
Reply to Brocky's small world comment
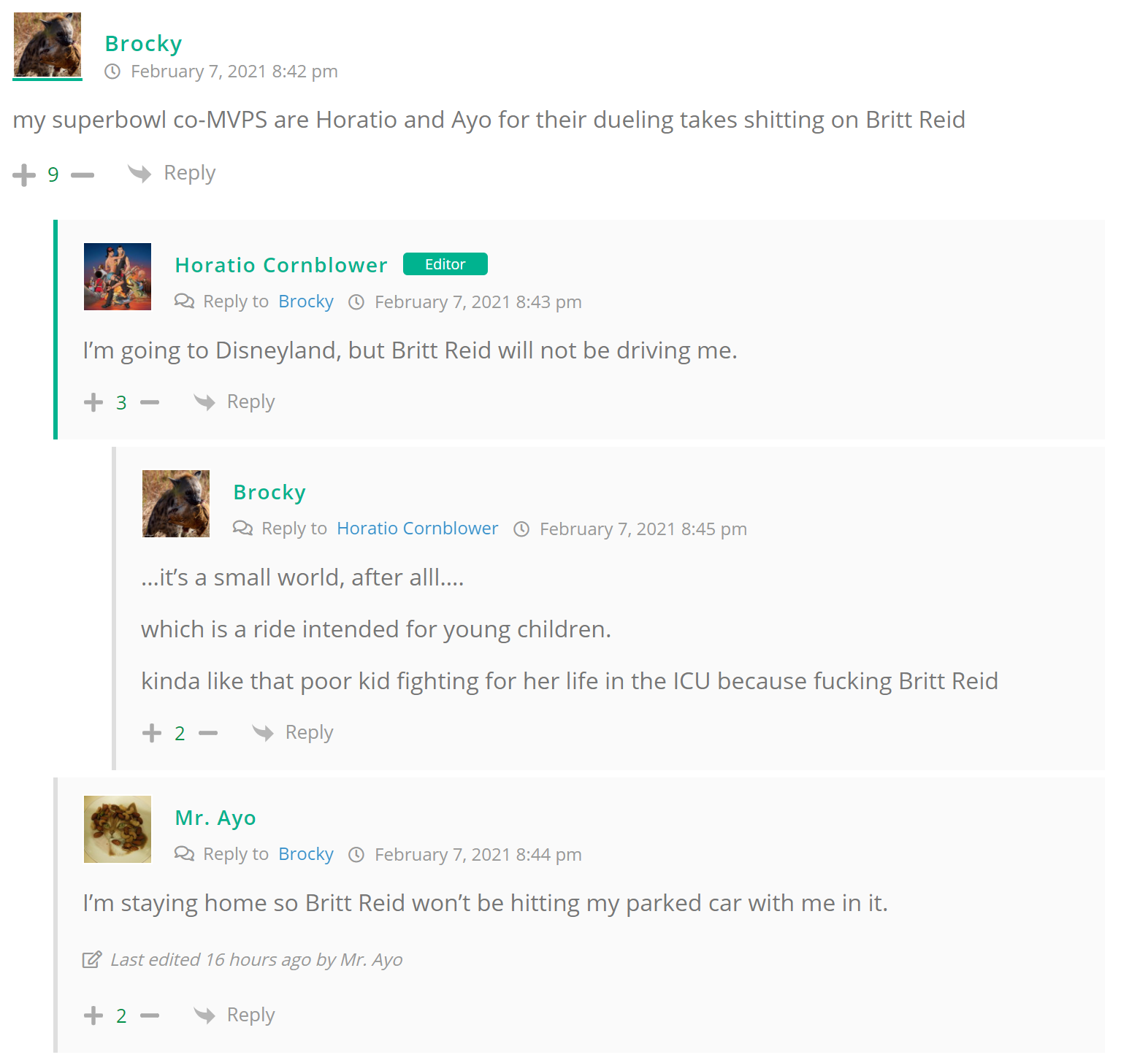tap(293, 732)
